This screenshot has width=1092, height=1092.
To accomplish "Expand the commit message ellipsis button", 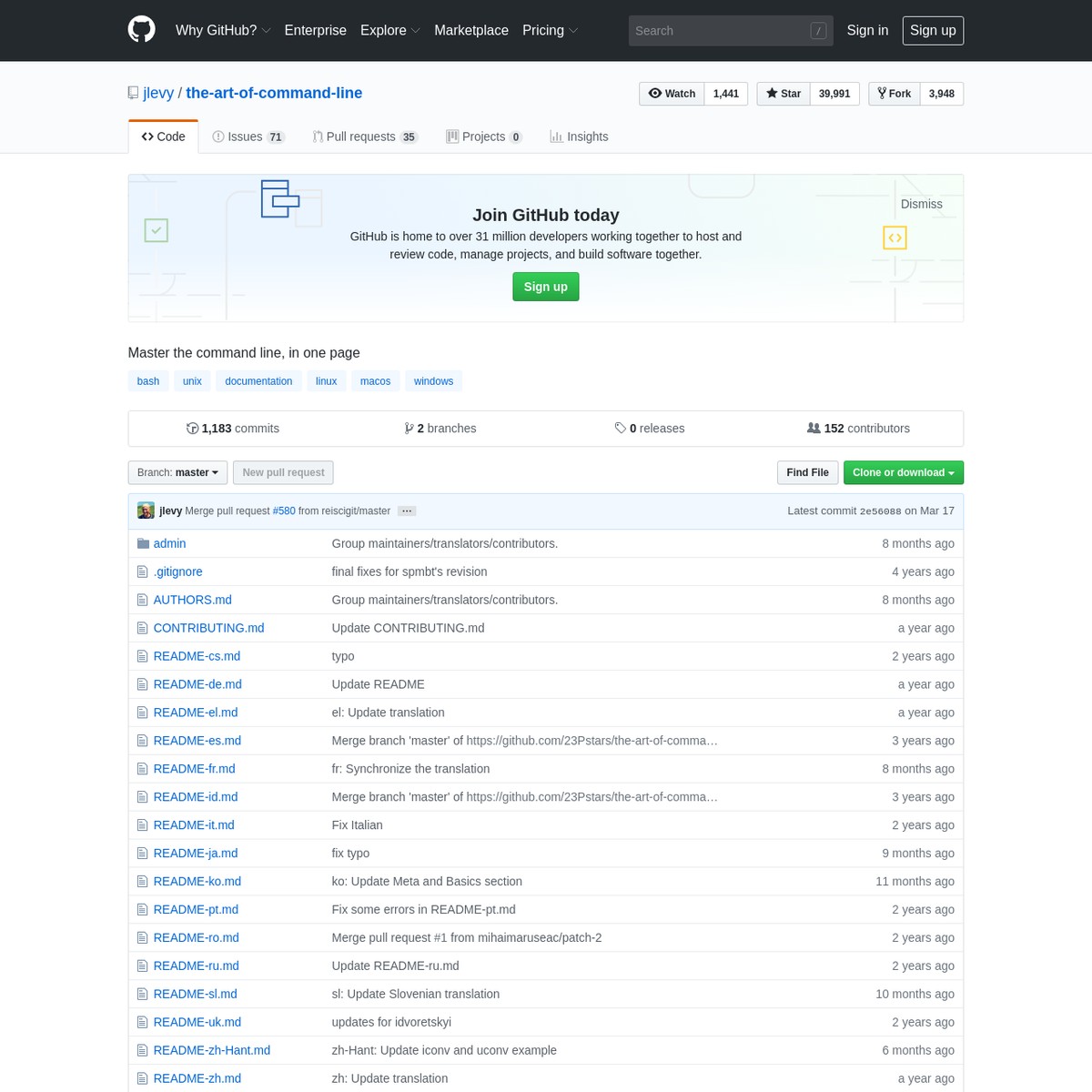I will 407,511.
